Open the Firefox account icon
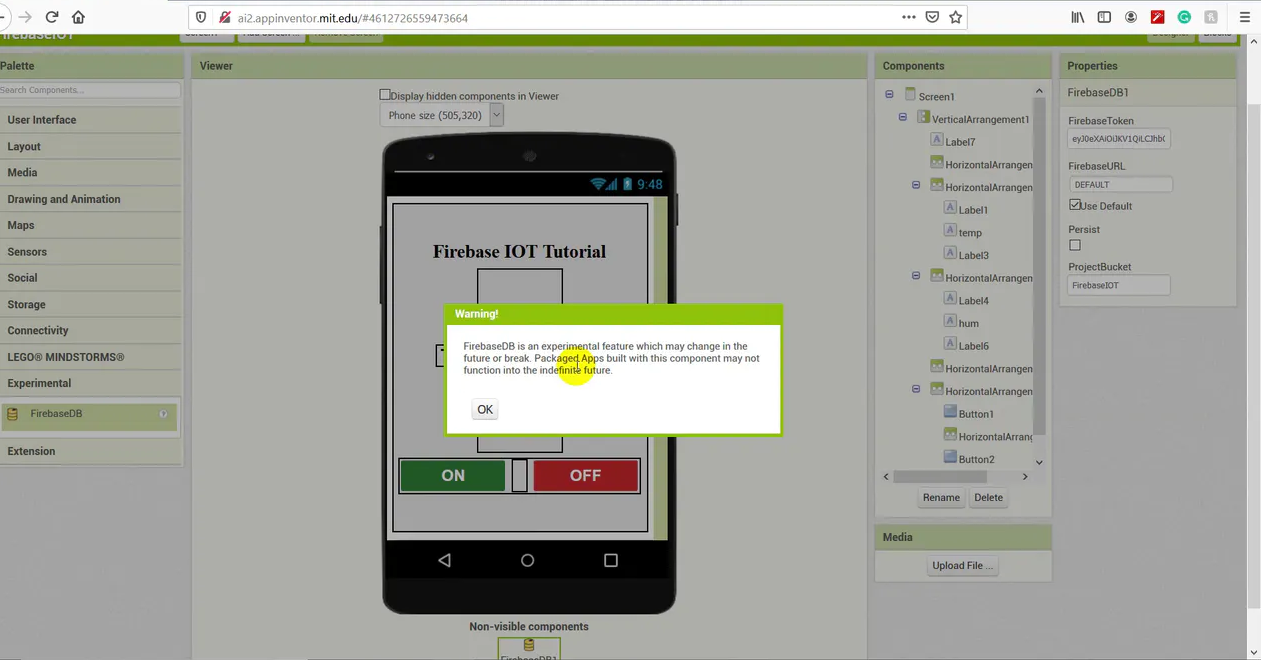The image size is (1263, 660). pos(1131,17)
